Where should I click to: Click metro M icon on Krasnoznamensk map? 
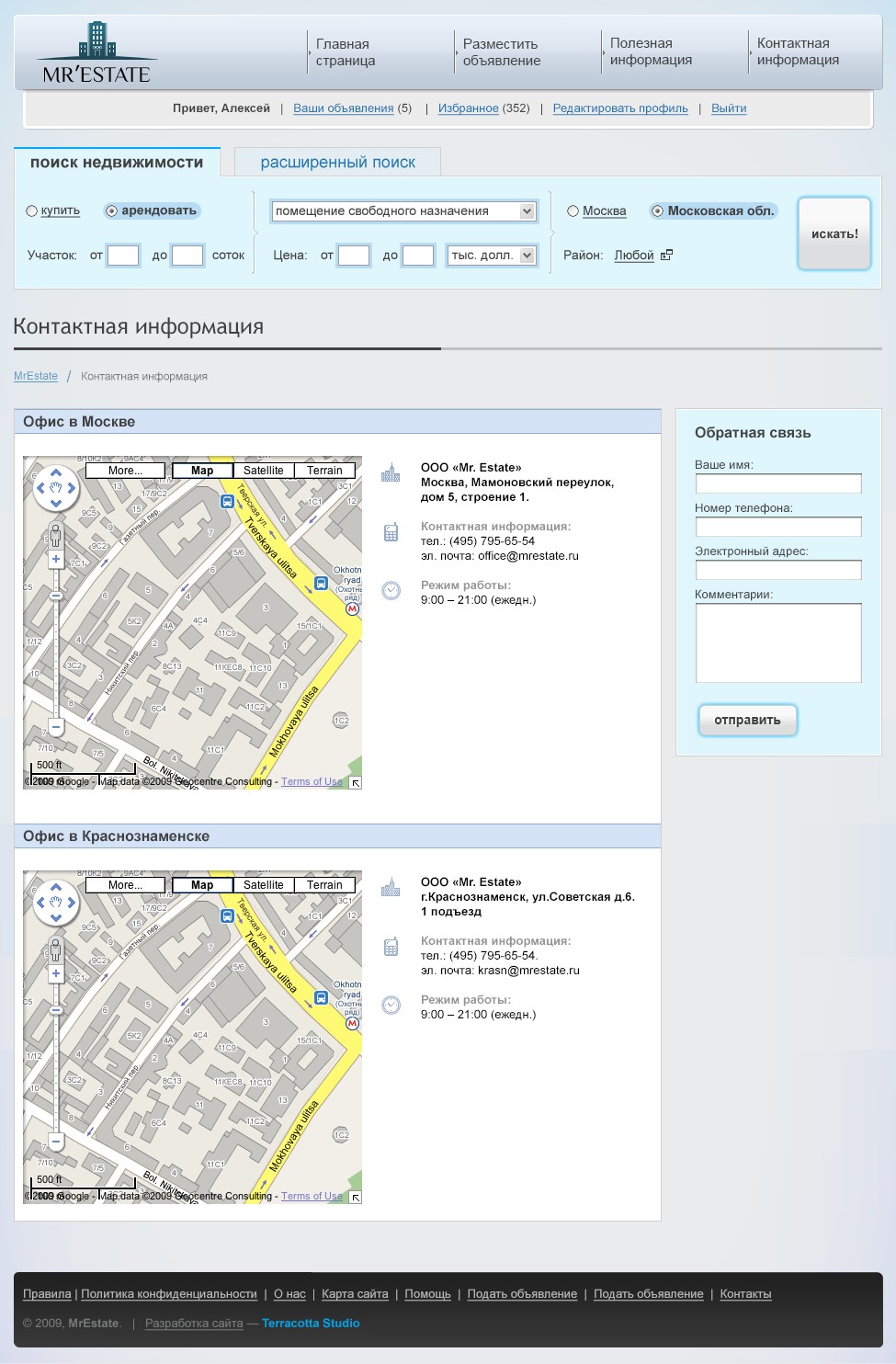point(352,1023)
